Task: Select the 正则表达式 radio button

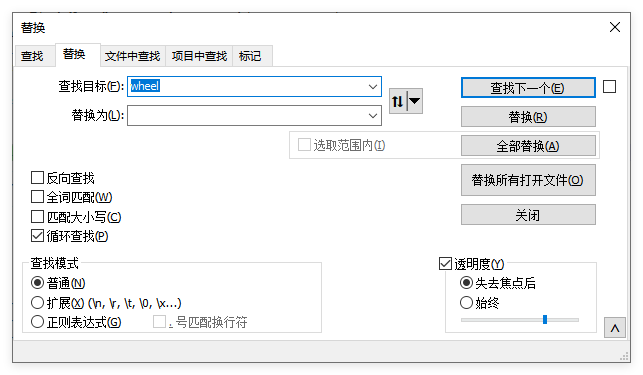Action: tap(37, 322)
